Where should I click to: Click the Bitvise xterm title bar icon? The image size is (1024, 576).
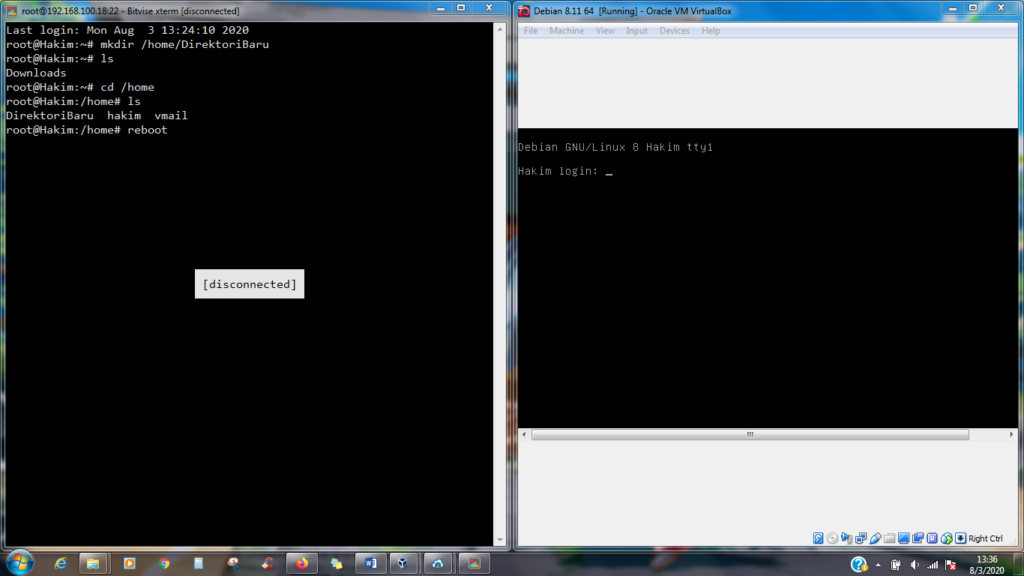(12, 11)
